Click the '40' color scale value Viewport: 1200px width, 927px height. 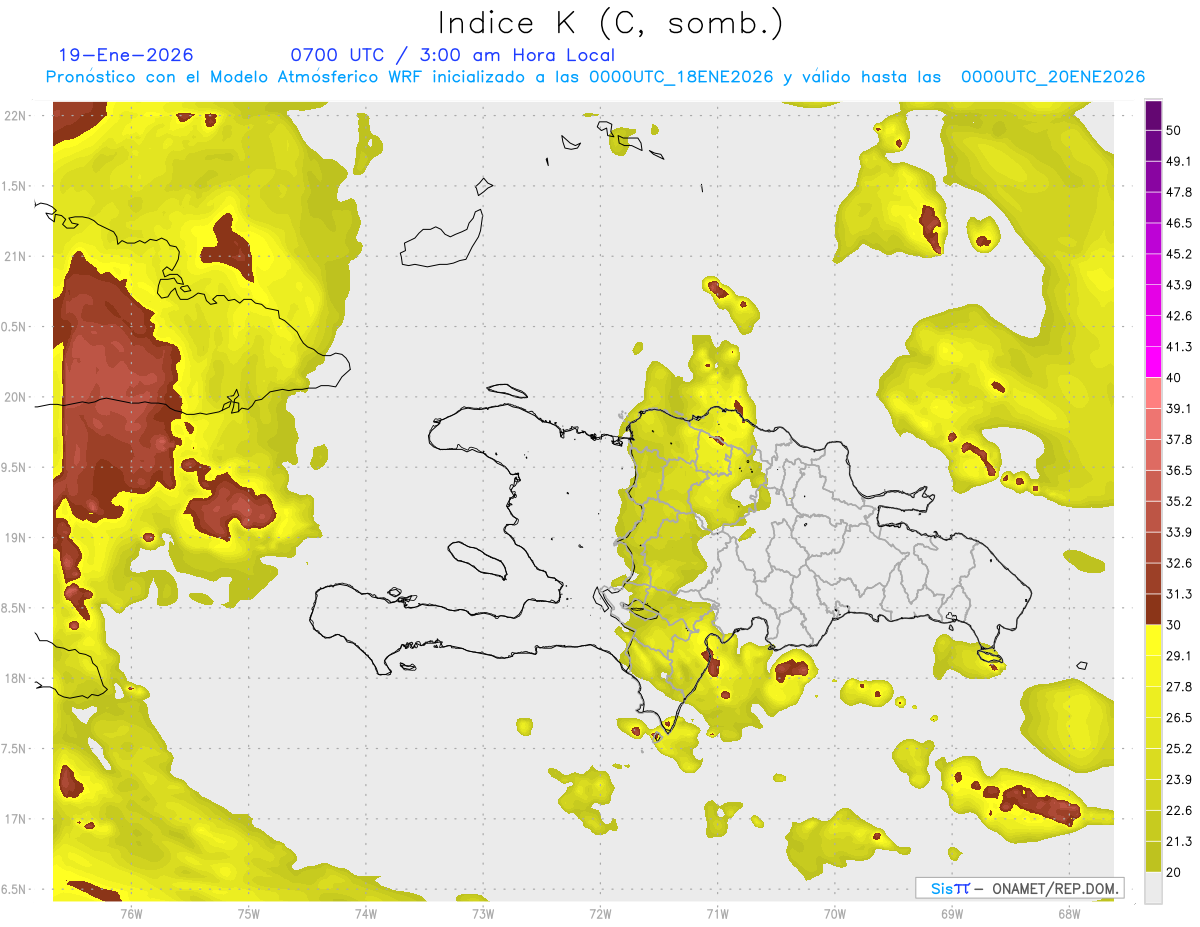(x=1175, y=378)
